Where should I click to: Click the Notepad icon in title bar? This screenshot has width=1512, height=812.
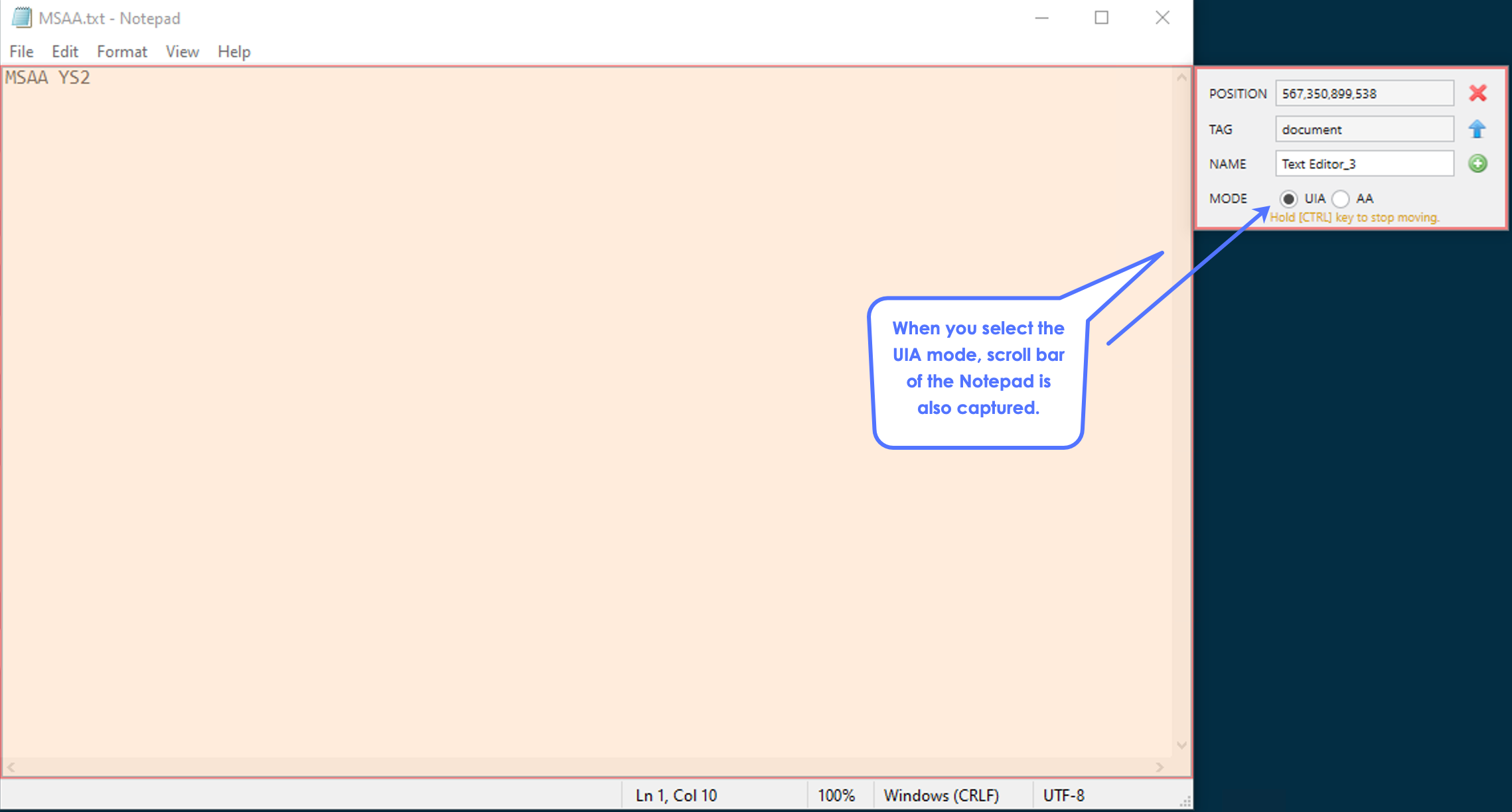click(22, 18)
